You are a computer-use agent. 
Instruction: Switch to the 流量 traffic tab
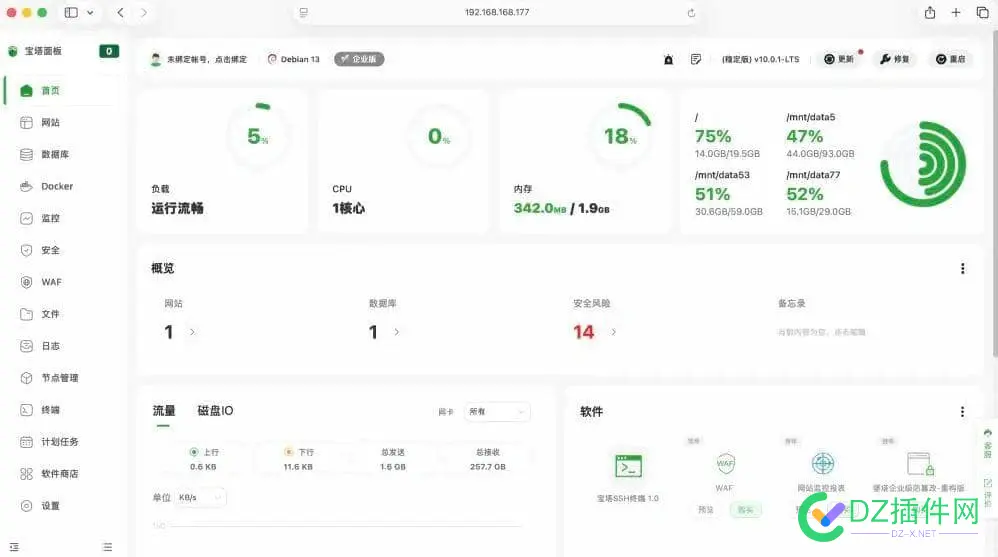click(x=164, y=411)
